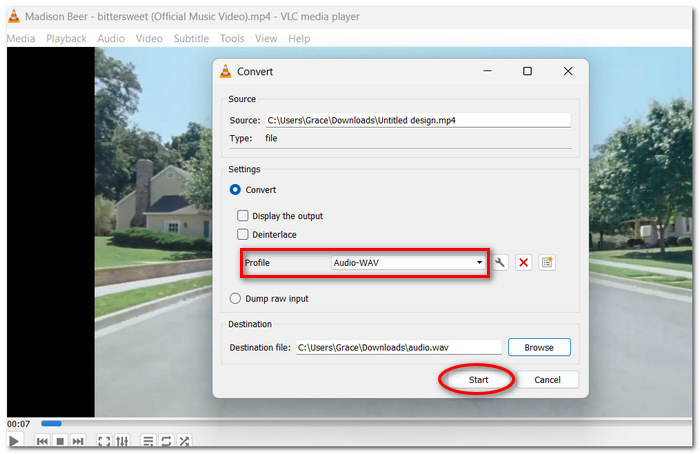Delete selected profile with red X

[524, 262]
